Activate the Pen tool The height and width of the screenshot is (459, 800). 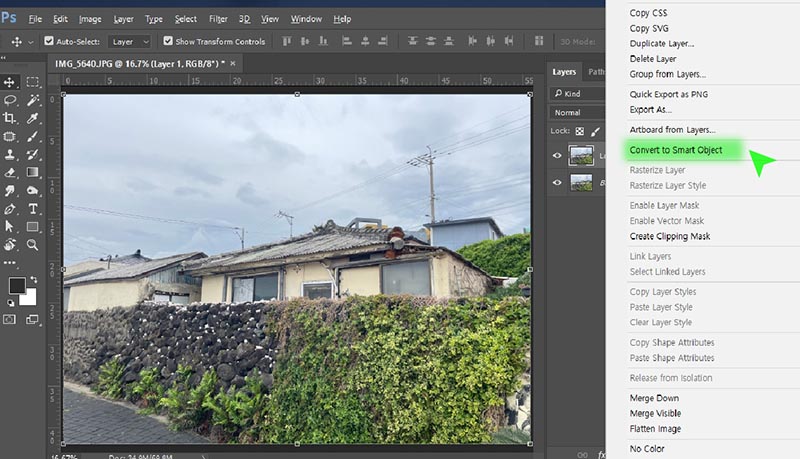point(9,209)
